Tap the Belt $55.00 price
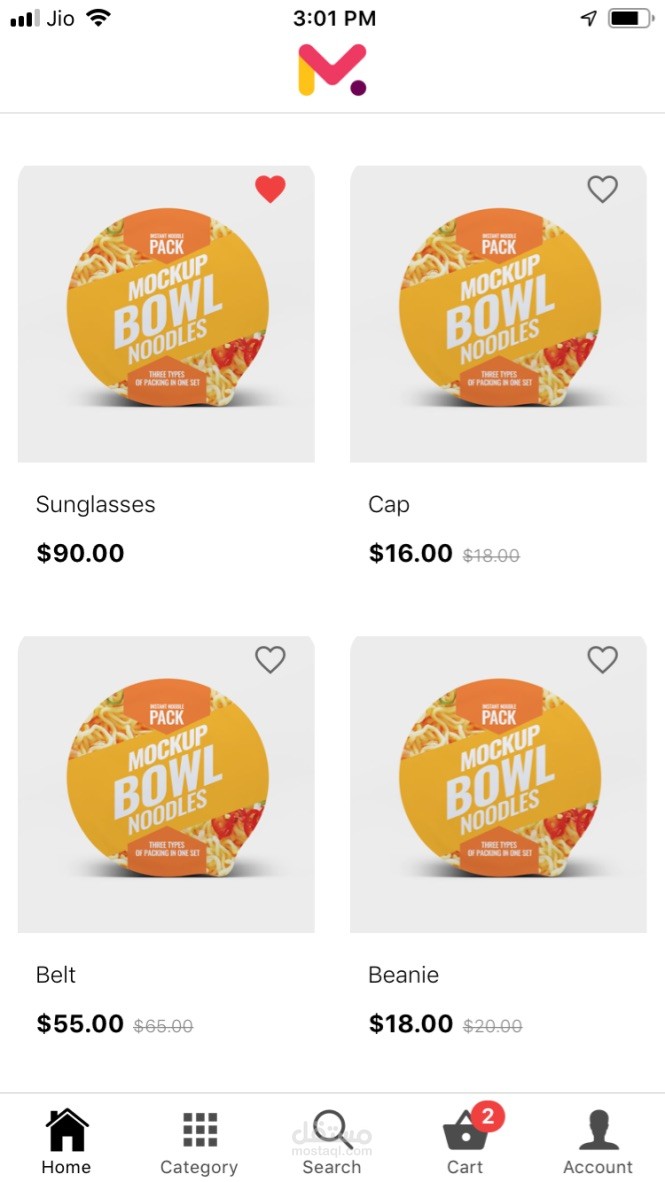The width and height of the screenshot is (665, 1182). coord(80,1023)
